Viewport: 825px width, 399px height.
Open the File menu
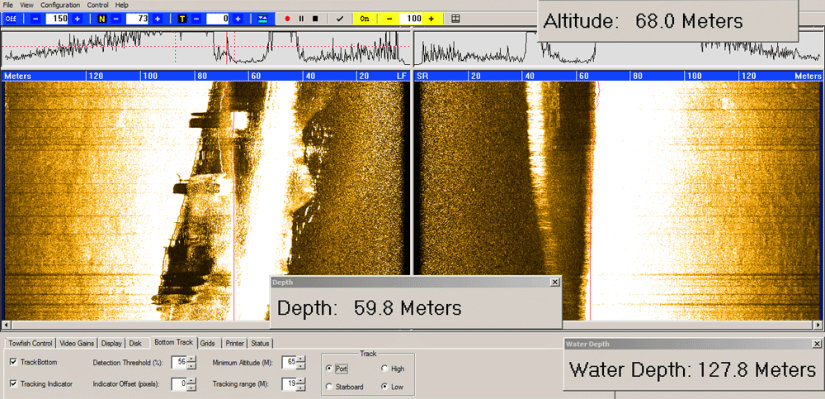[x=8, y=5]
